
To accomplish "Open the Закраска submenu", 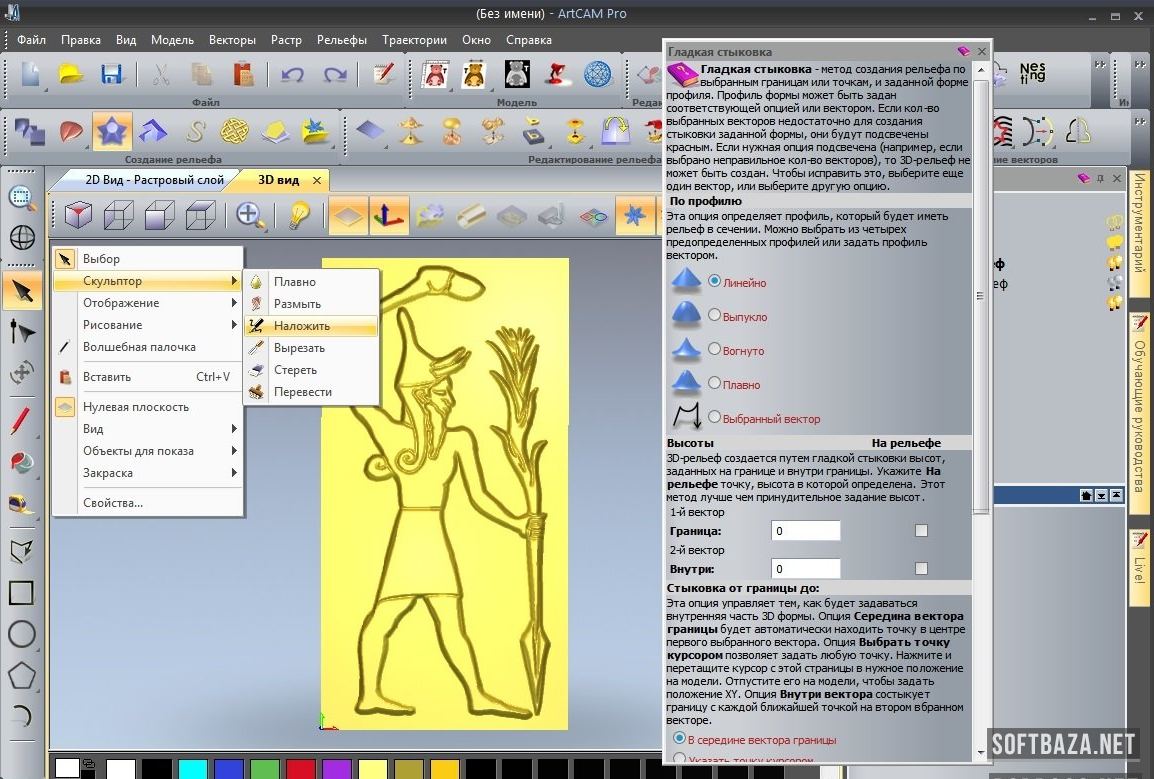I will coord(146,473).
